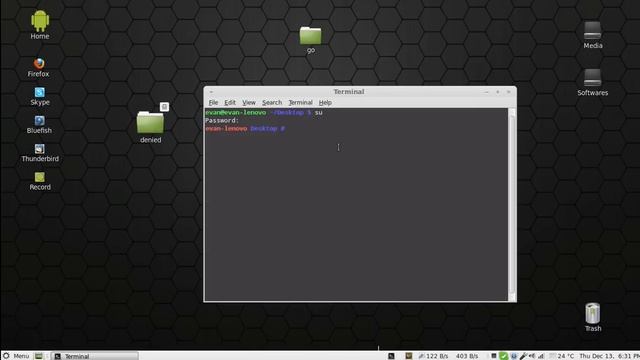The image size is (640, 360).
Task: Click the 122 B/s network speed indicator
Action: pos(433,356)
